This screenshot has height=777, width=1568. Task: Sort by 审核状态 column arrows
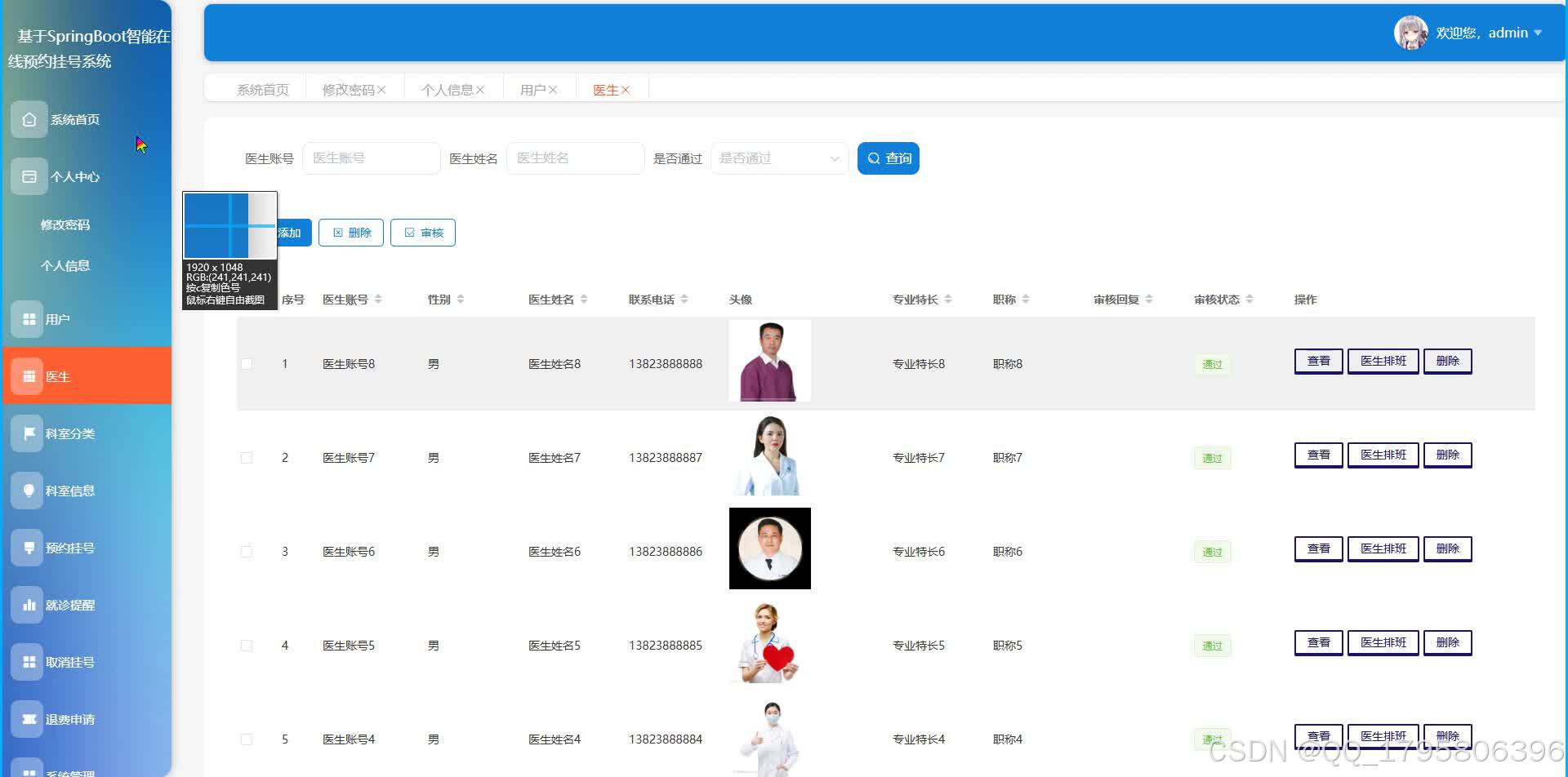[1249, 300]
